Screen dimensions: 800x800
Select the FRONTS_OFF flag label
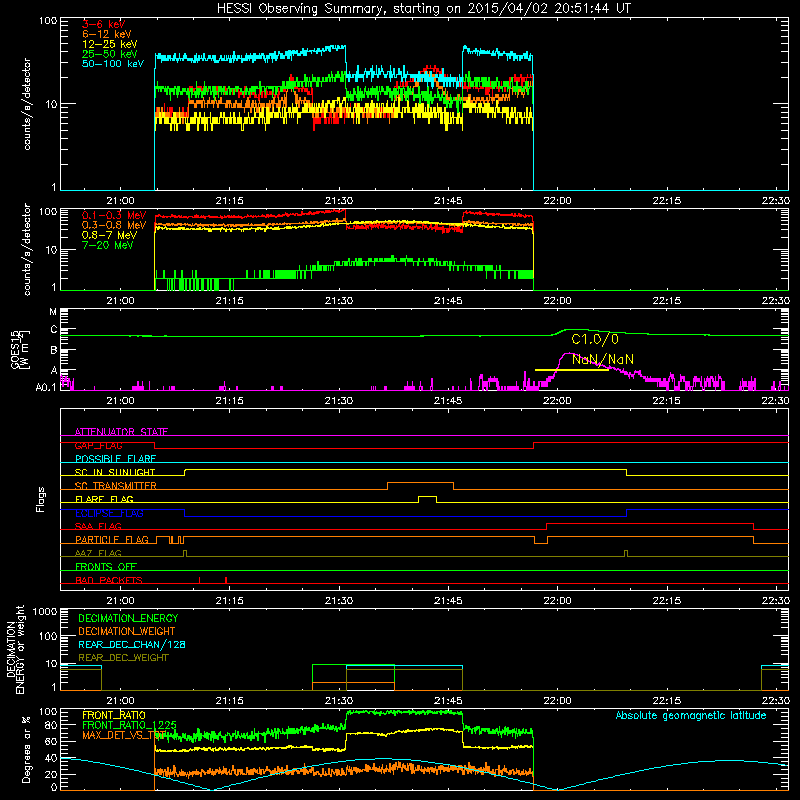click(x=106, y=567)
